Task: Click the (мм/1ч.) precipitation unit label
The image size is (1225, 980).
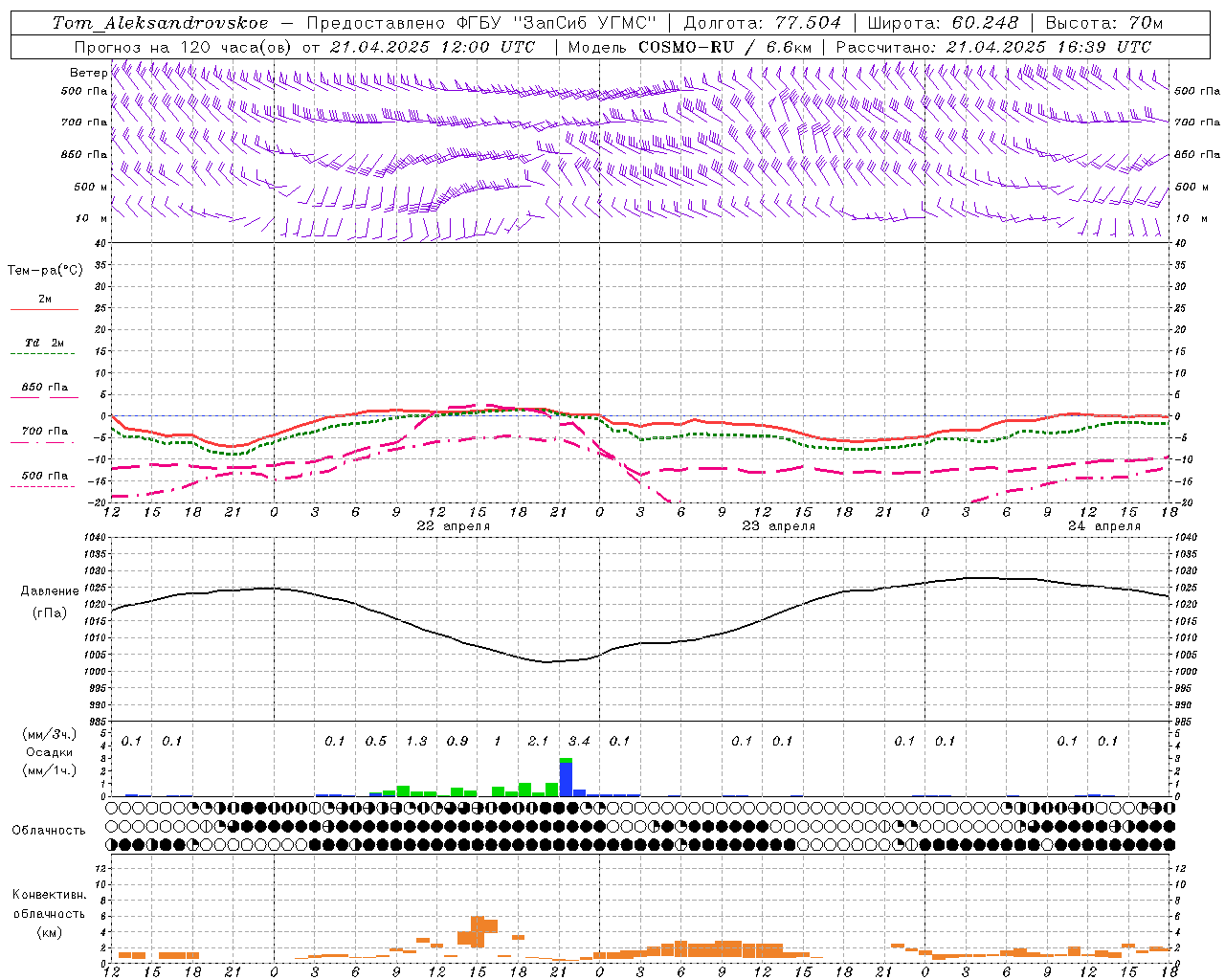Action: point(48,770)
